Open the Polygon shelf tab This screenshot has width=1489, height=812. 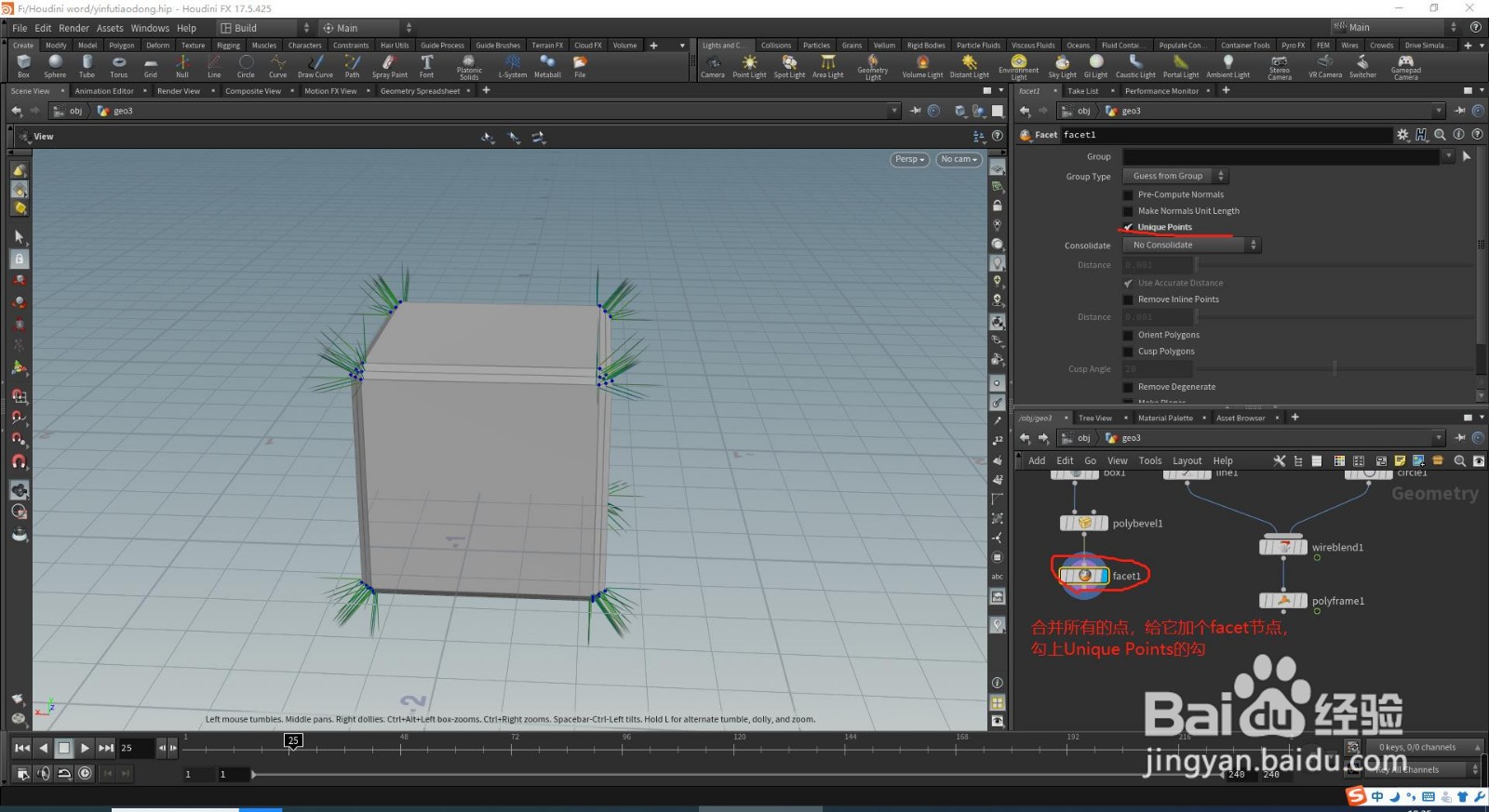coord(122,45)
